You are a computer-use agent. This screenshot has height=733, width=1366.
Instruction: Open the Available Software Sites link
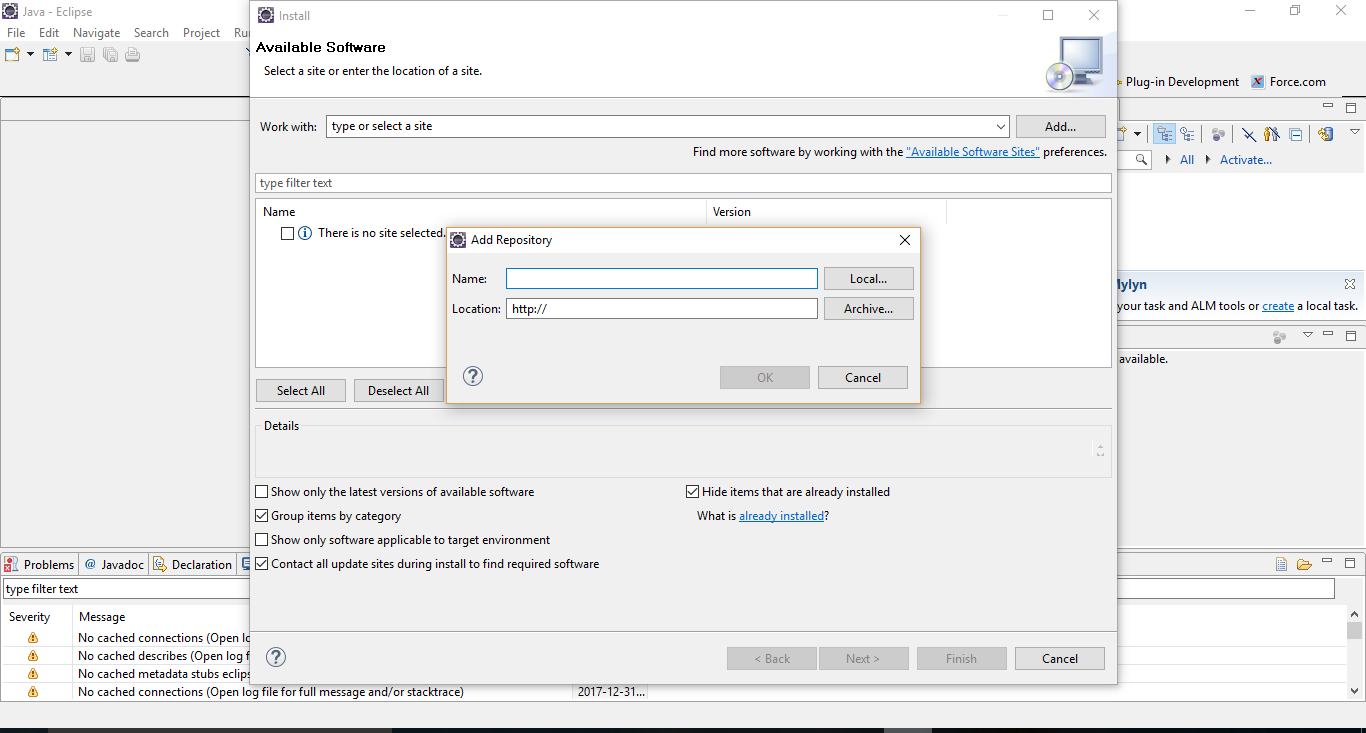coord(972,152)
